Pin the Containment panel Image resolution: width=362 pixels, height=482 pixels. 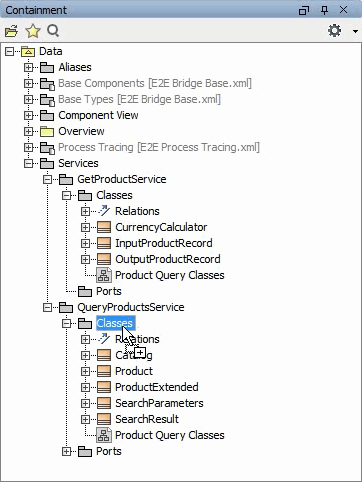(324, 10)
